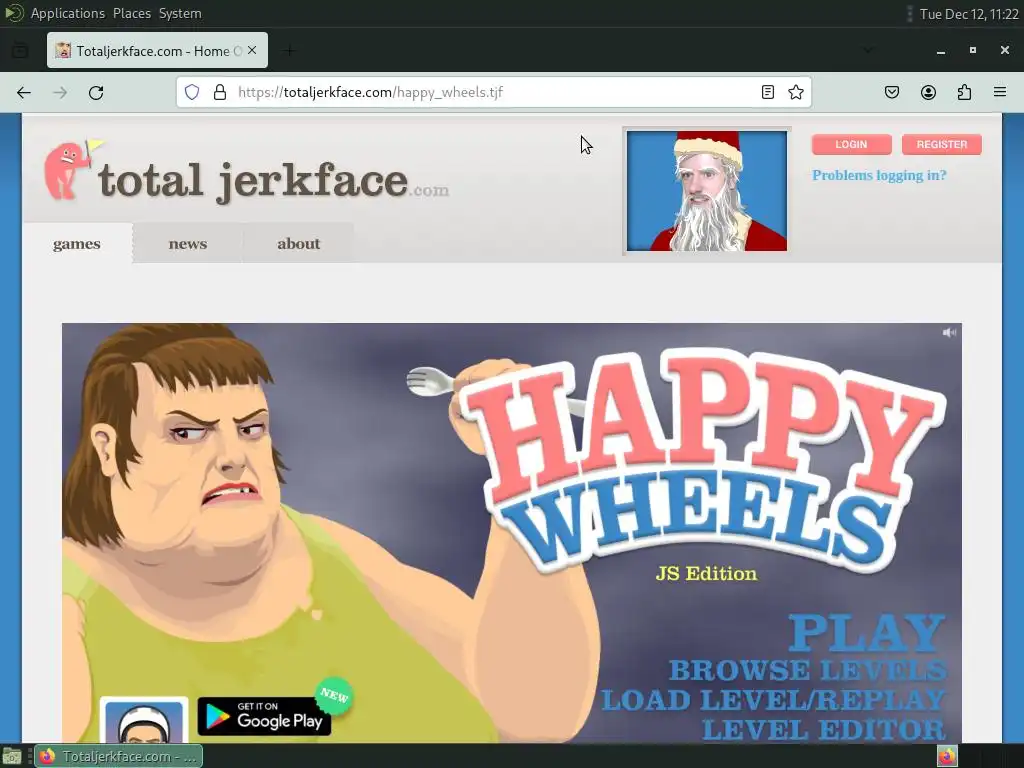1024x768 pixels.
Task: Open the Places menu
Action: tap(132, 13)
